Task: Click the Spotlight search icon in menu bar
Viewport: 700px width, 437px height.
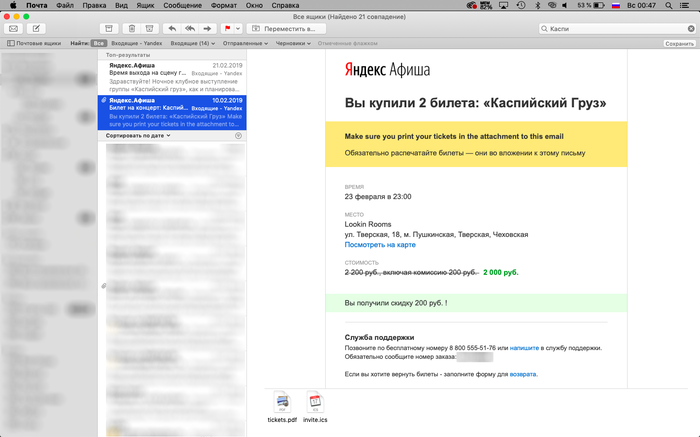Action: coord(669,5)
